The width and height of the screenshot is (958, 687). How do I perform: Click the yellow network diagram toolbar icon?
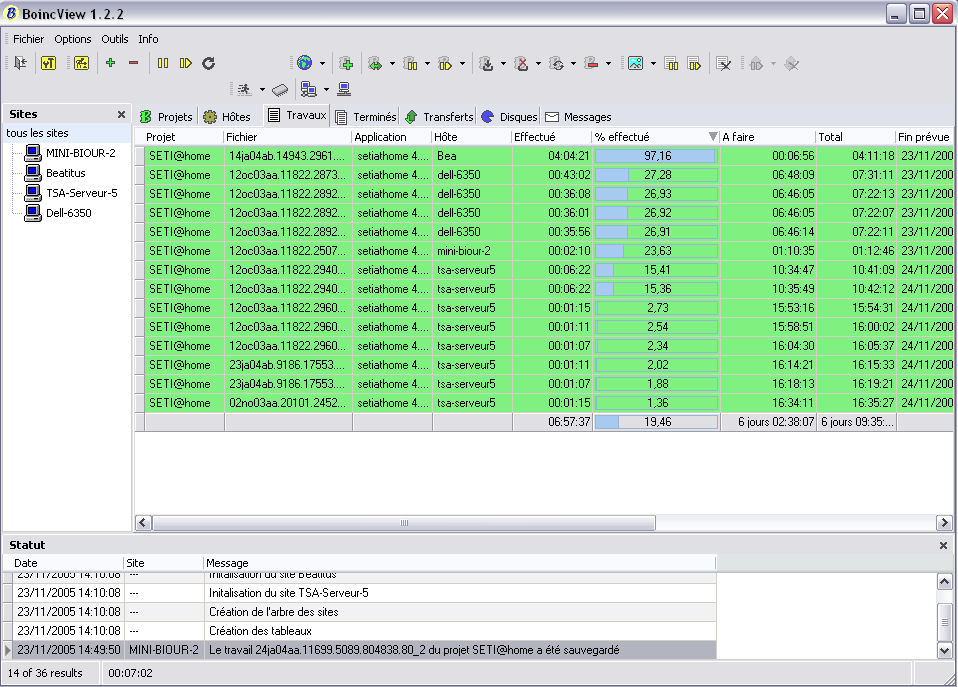(x=81, y=63)
